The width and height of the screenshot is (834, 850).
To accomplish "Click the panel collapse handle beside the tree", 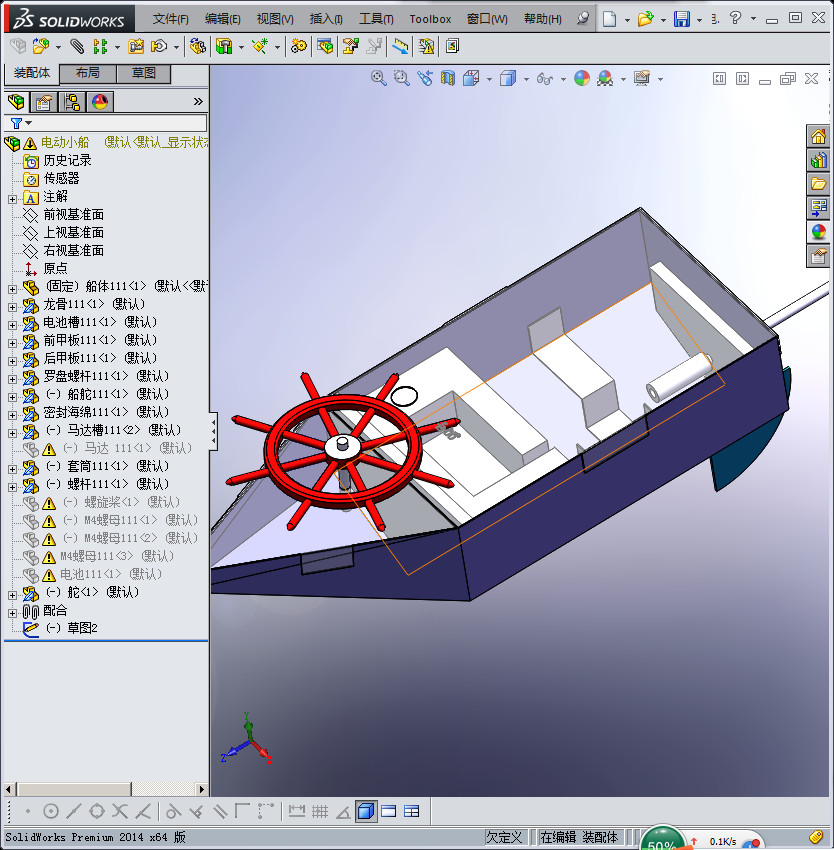I will [213, 431].
